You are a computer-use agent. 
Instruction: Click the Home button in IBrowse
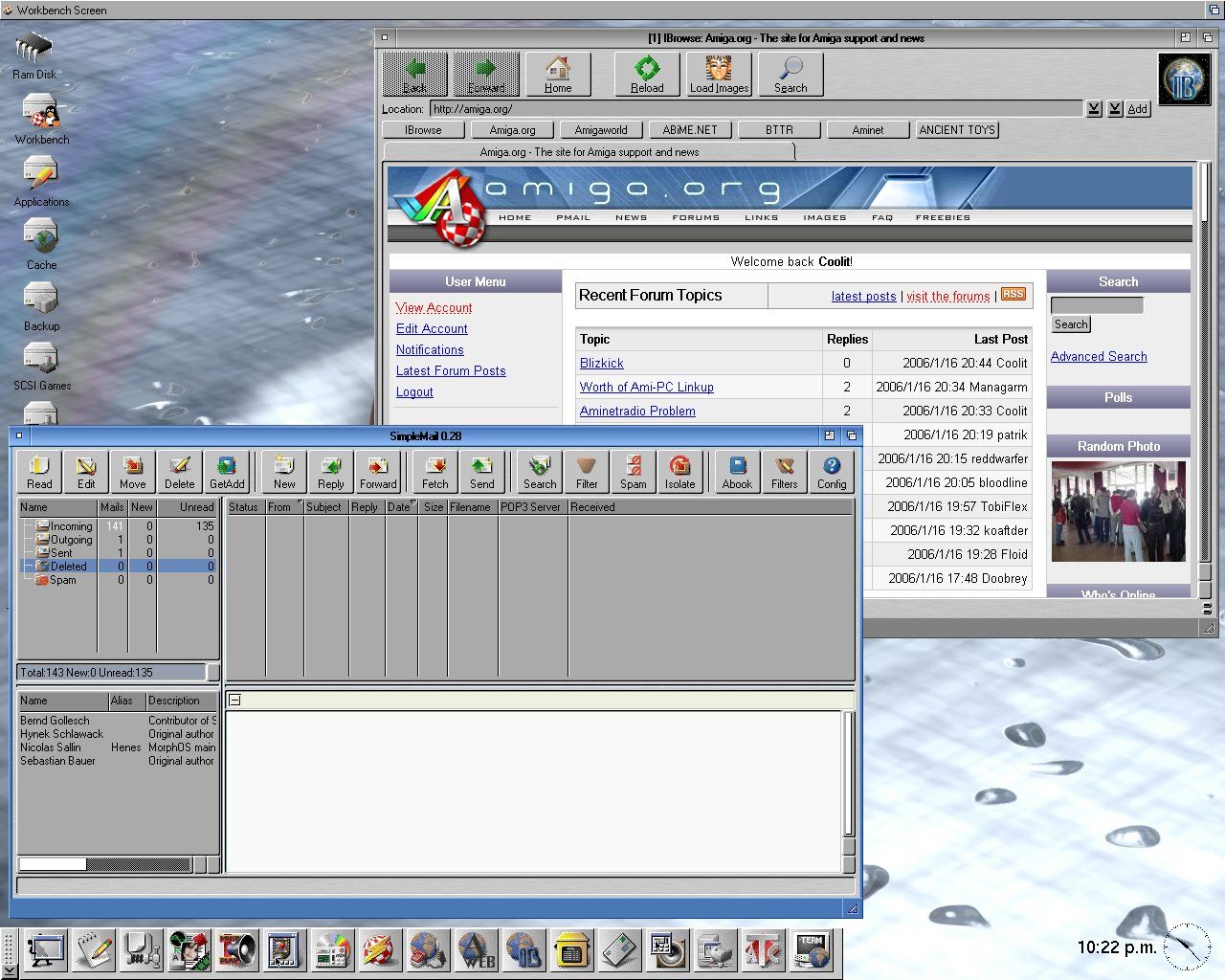[x=558, y=74]
